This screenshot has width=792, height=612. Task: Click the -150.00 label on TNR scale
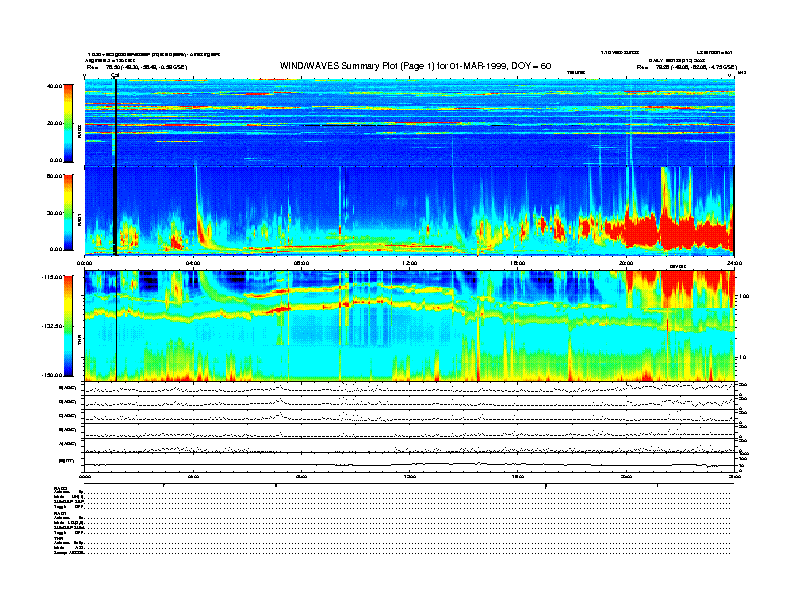coord(54,375)
